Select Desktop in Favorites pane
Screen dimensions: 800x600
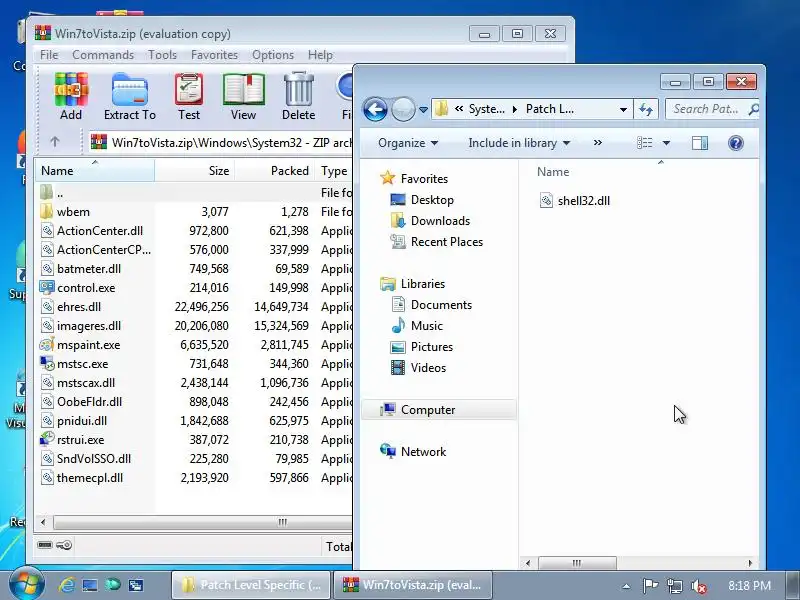pos(432,199)
